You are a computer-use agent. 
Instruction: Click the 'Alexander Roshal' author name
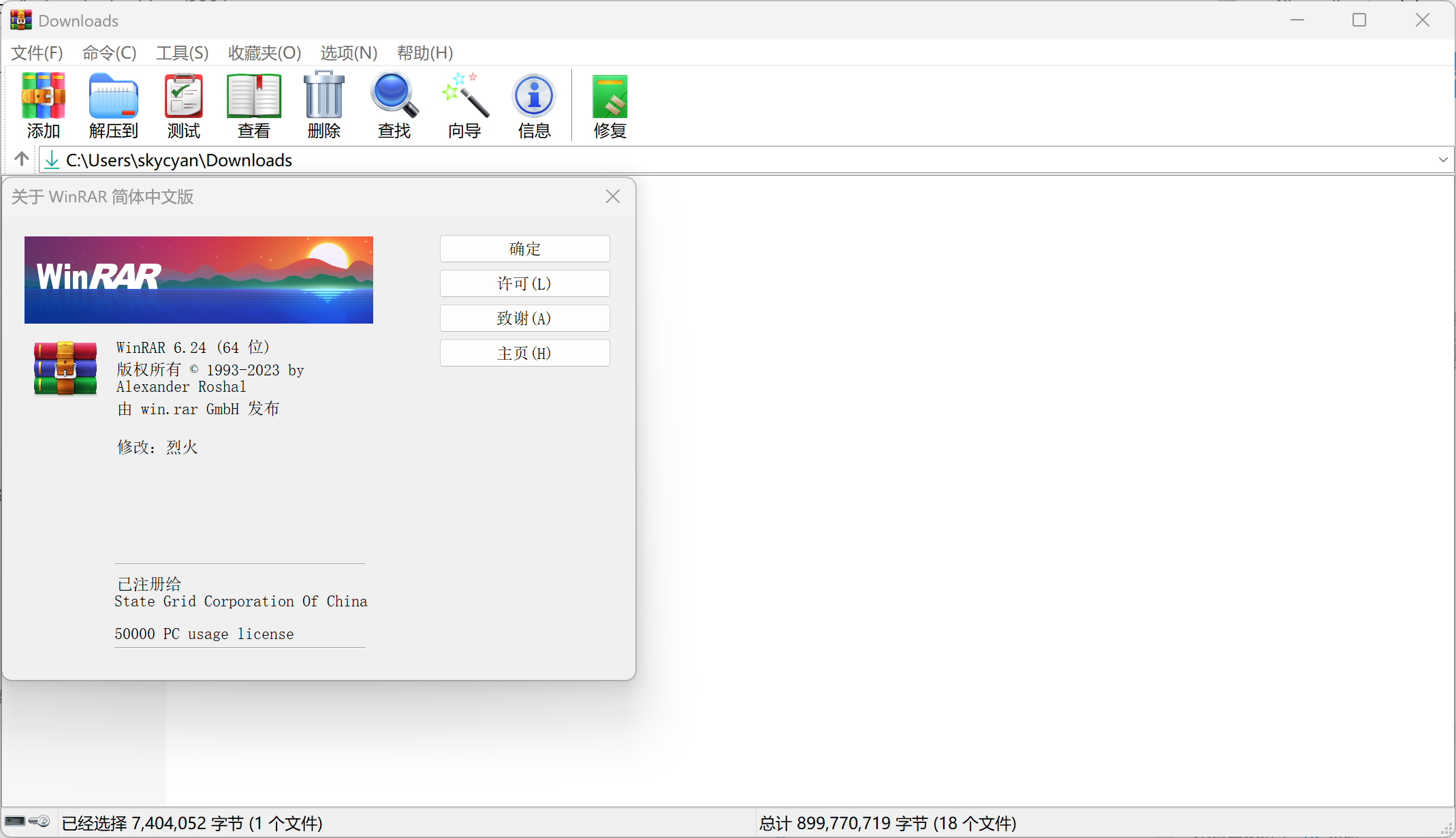(181, 386)
